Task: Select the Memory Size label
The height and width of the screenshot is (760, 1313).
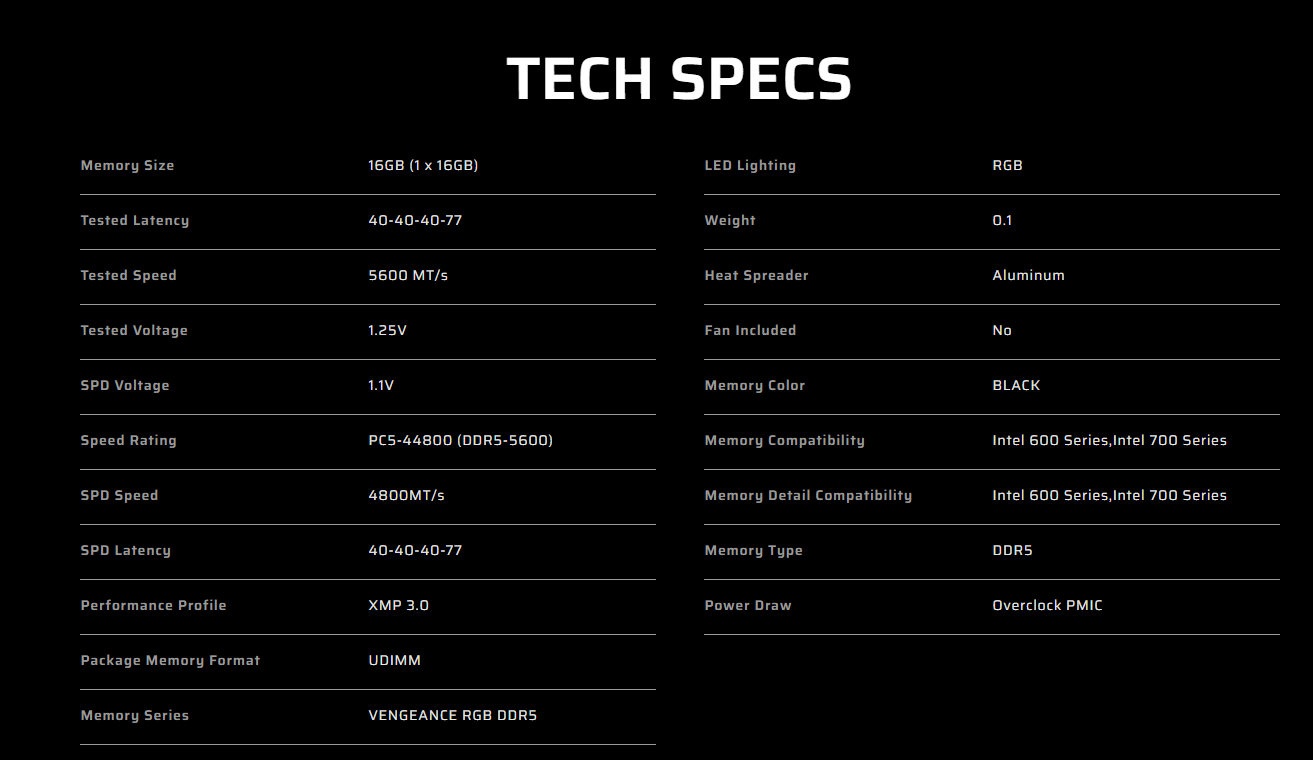Action: pos(127,165)
